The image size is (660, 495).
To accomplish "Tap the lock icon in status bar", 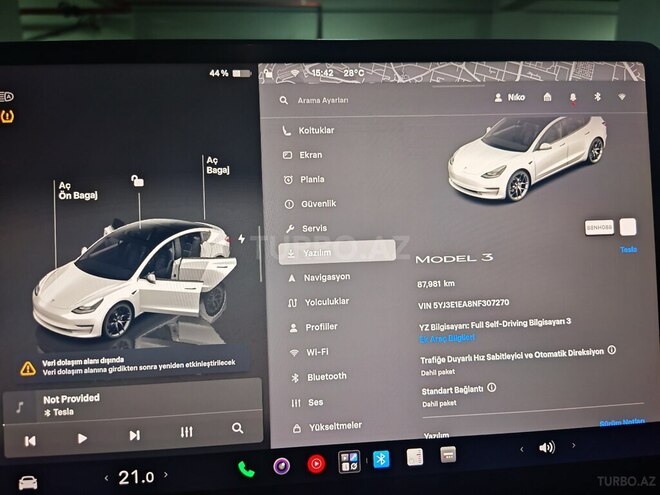I will 268,74.
